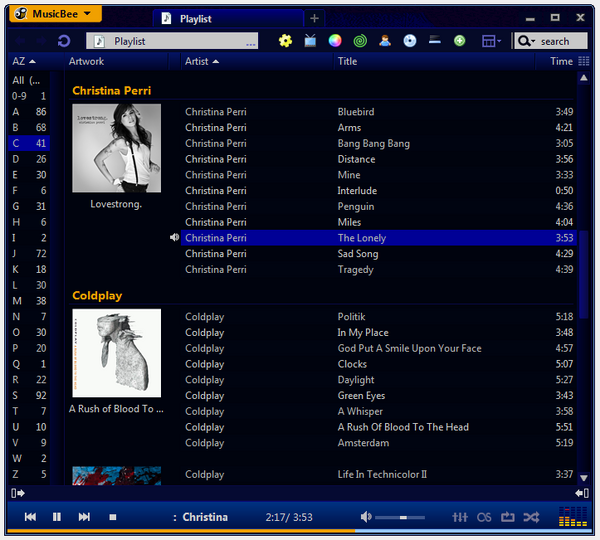Screen dimensions: 600x540
Task: Open the equalizer sliders icon
Action: (460, 517)
